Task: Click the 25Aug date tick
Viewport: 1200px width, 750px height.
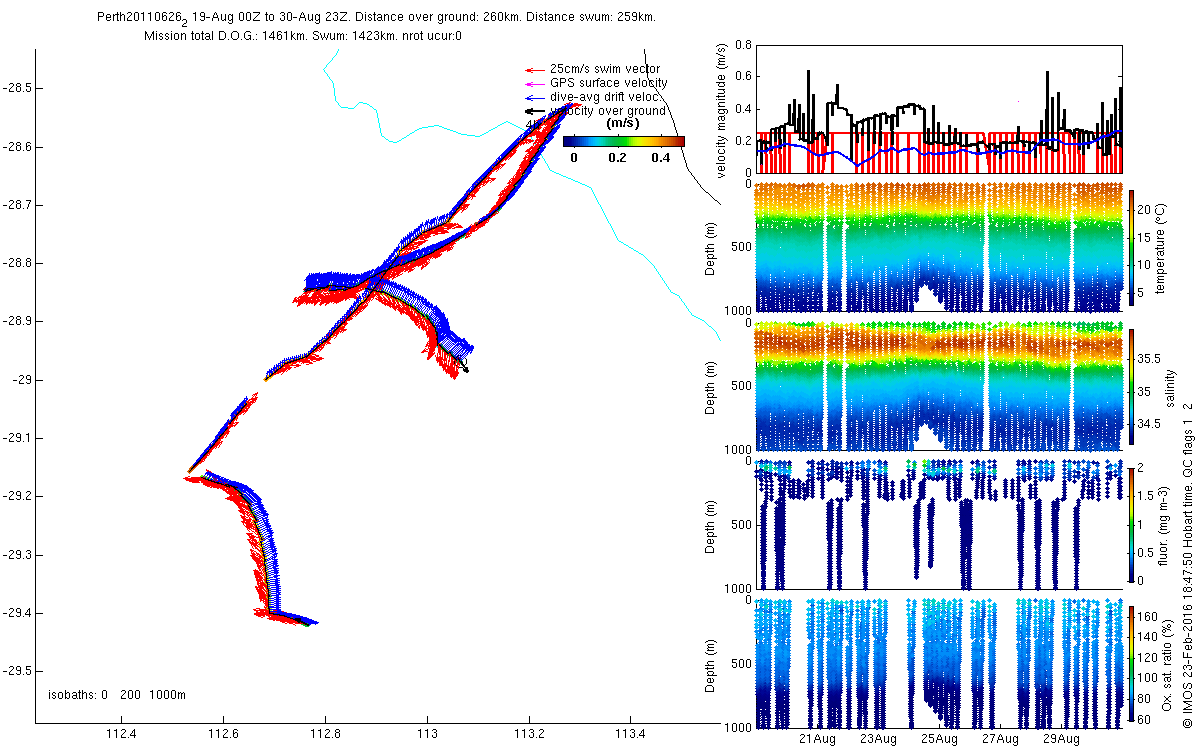Action: 940,738
